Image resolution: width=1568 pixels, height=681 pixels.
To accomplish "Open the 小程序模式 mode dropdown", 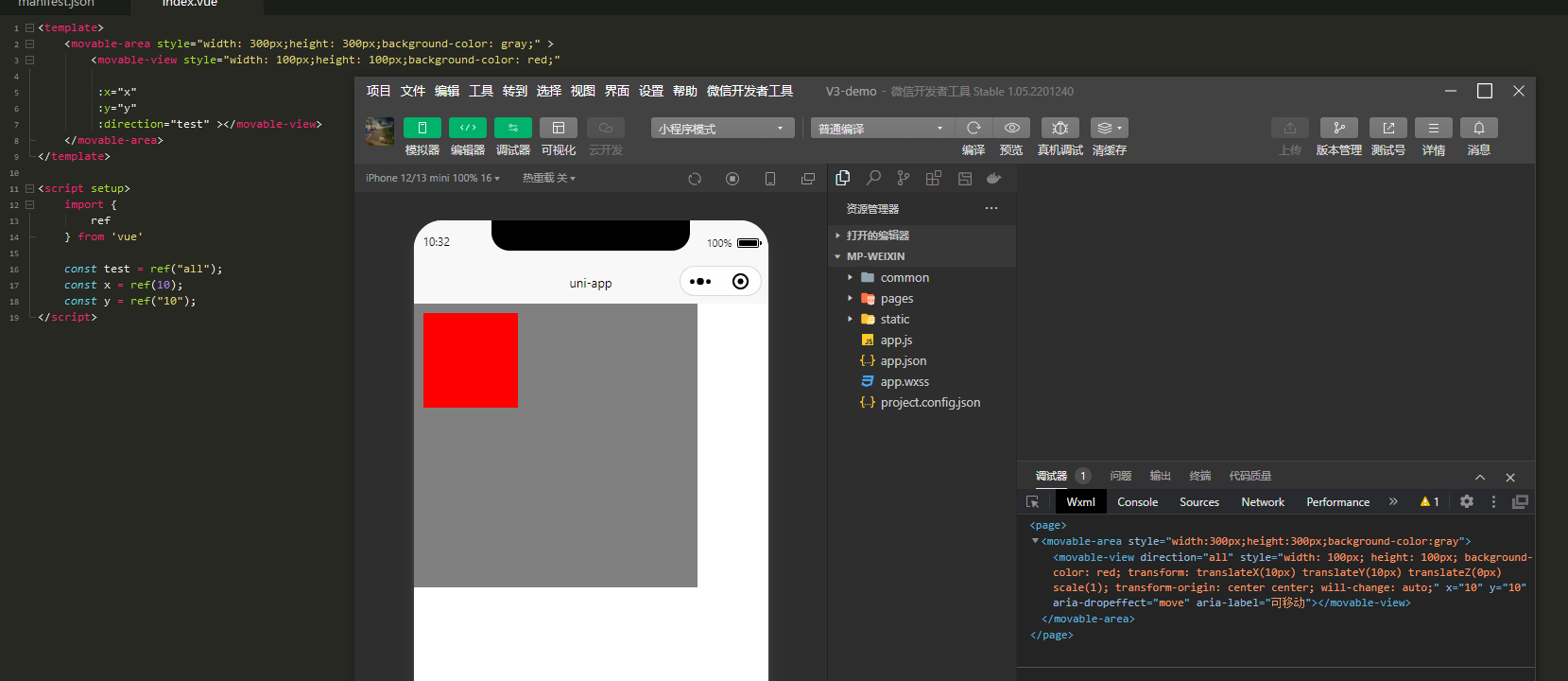I will [722, 129].
